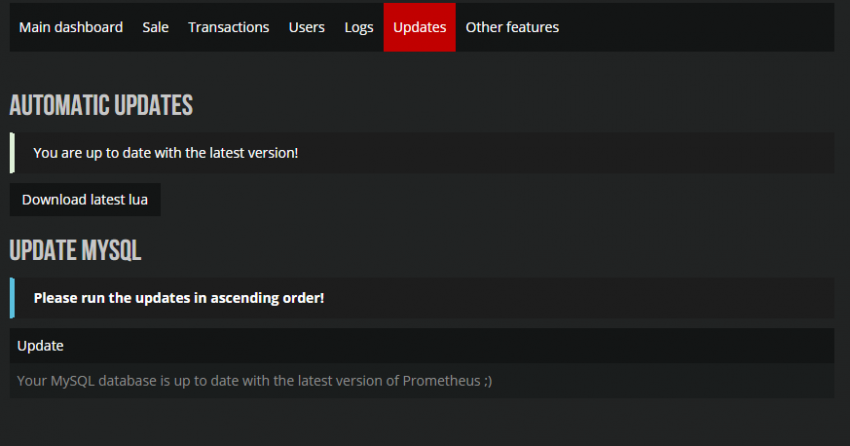
Task: Open the Other features menu item
Action: 512,27
